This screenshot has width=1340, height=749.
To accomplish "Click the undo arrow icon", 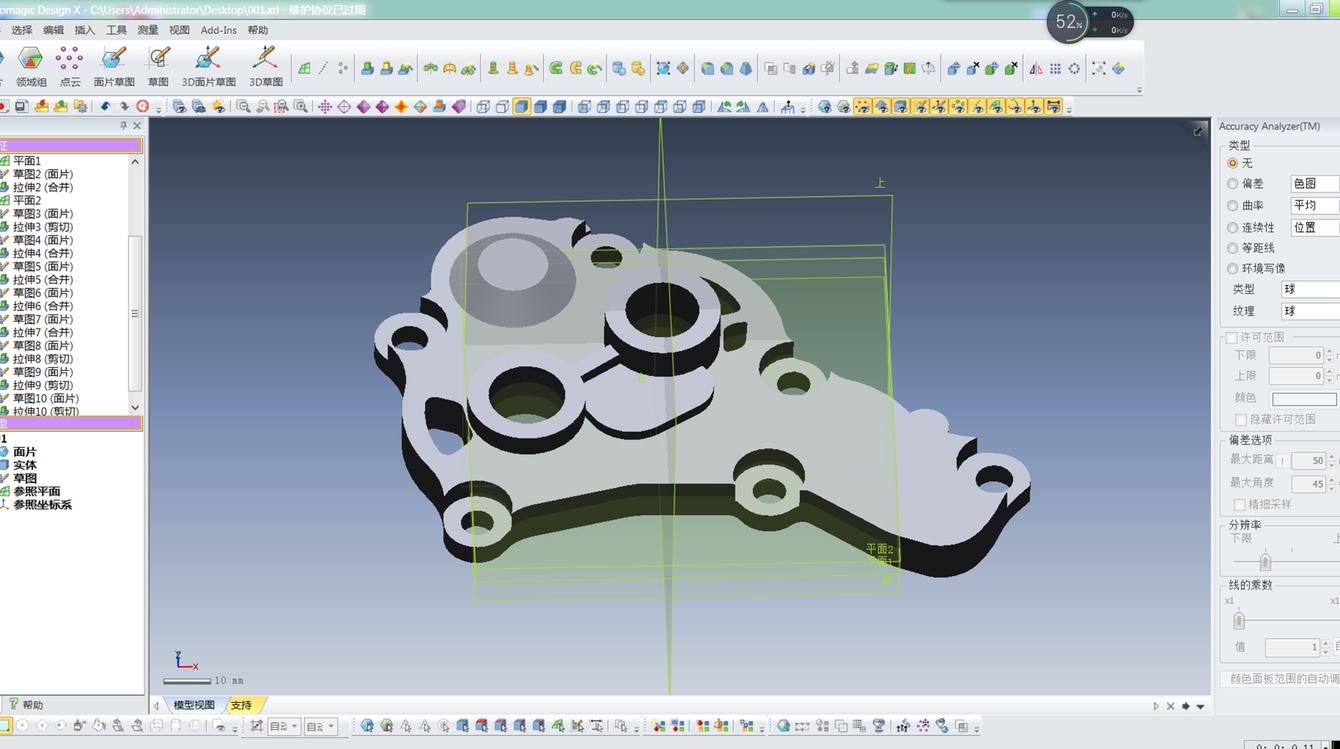I will 105,106.
